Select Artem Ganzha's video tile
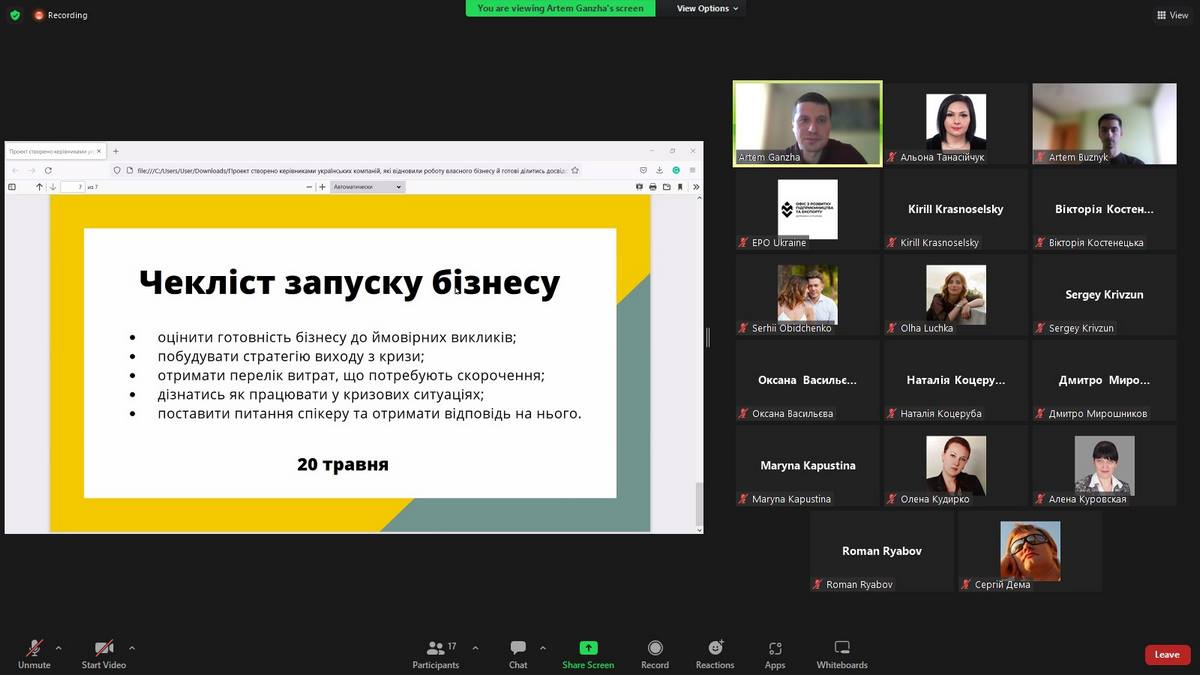This screenshot has height=675, width=1200. 808,122
